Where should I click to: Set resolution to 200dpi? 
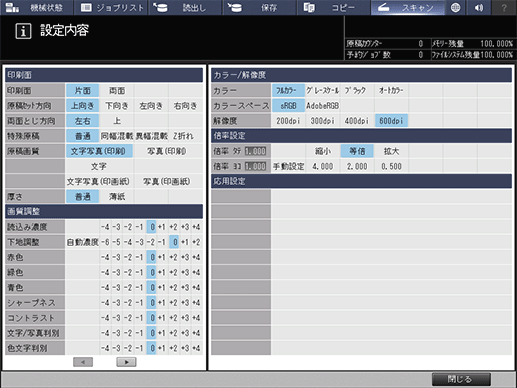tap(288, 121)
